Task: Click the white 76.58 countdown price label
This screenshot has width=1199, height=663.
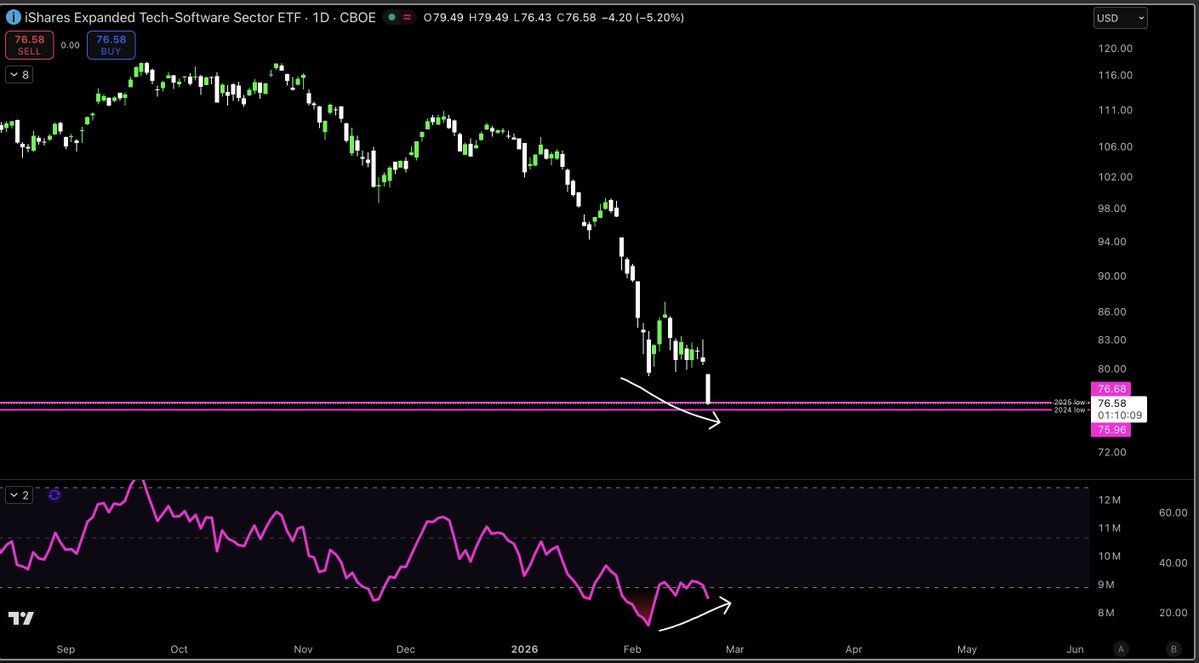Action: [x=1119, y=409]
